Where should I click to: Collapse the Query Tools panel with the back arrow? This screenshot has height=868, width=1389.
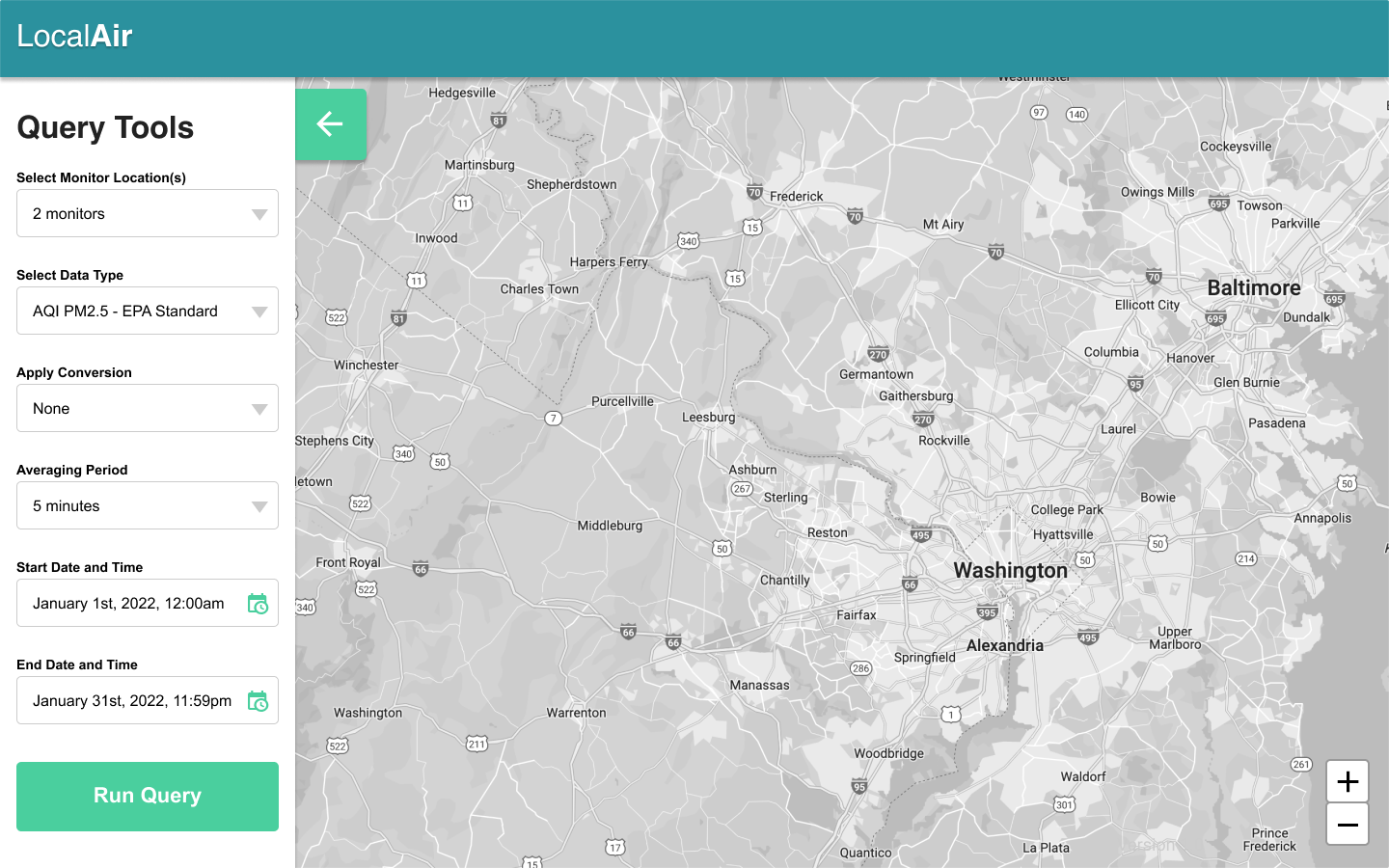coord(330,124)
